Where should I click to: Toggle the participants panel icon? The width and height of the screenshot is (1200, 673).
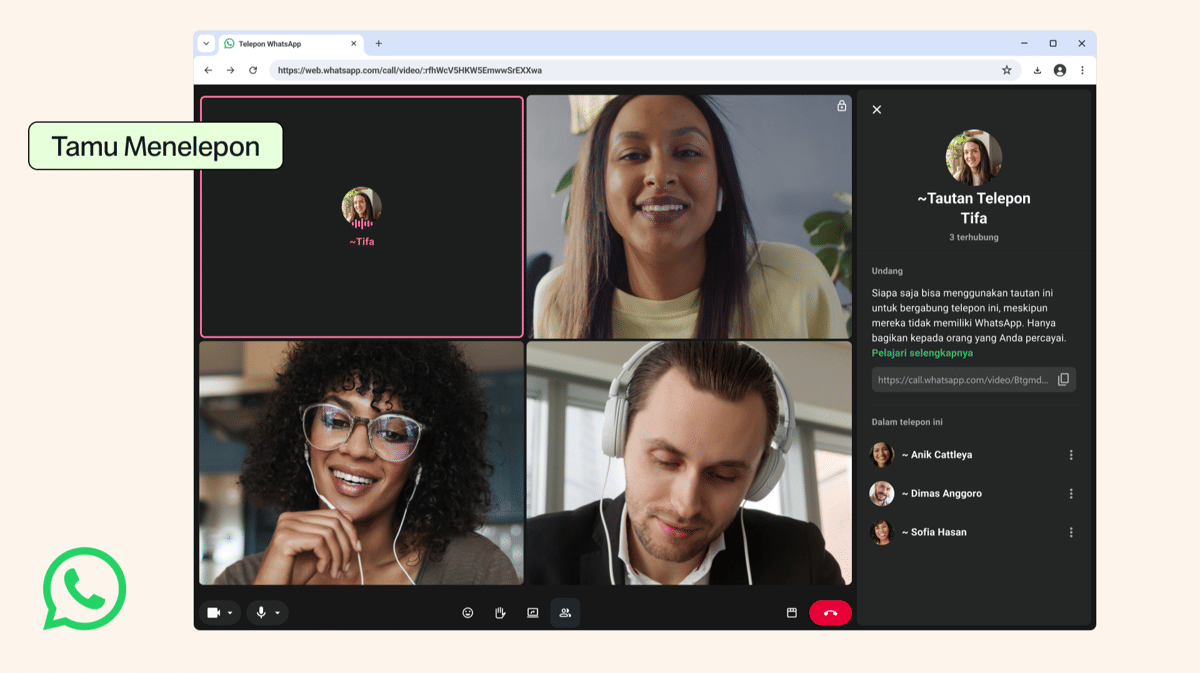click(565, 613)
